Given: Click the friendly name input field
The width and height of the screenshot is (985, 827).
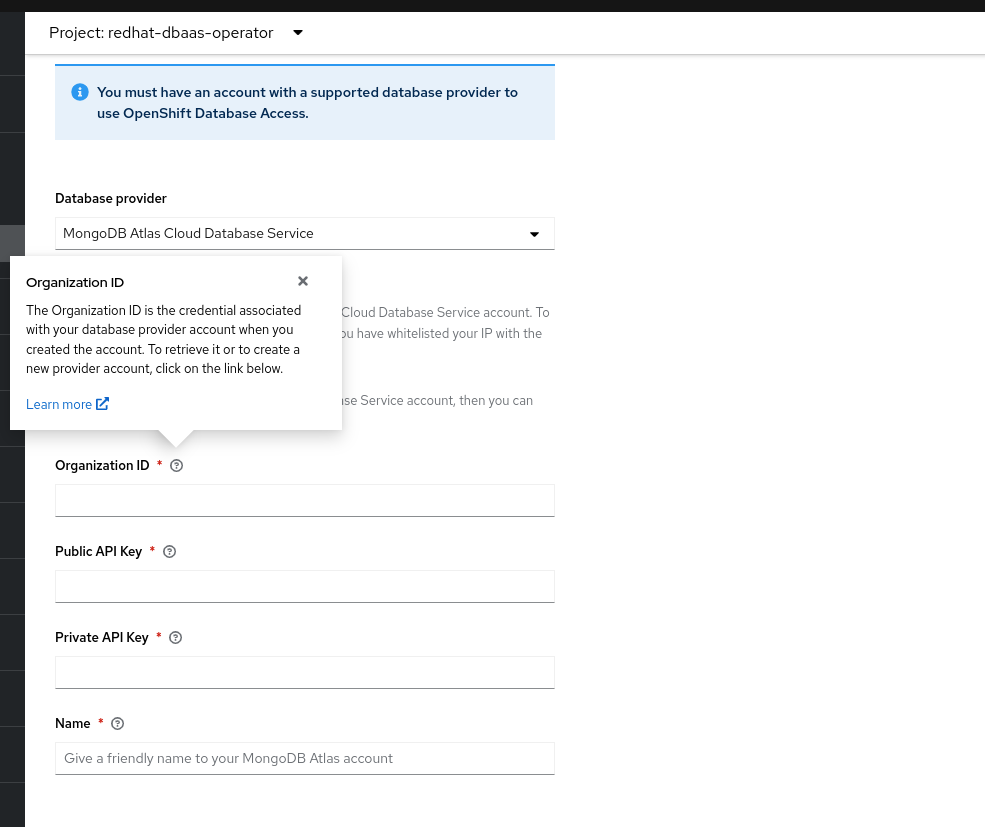Looking at the screenshot, I should 304,758.
